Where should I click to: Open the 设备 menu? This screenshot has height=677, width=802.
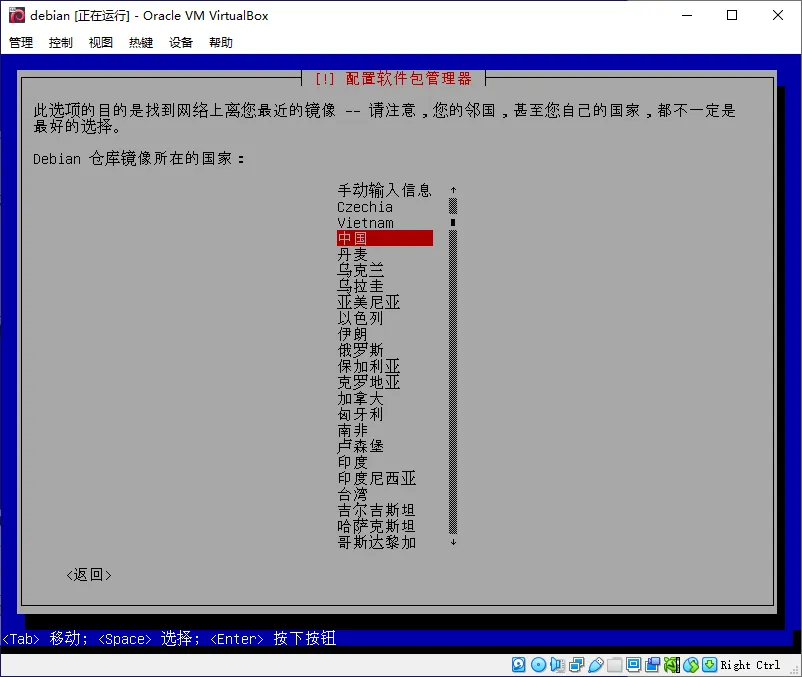coord(181,42)
